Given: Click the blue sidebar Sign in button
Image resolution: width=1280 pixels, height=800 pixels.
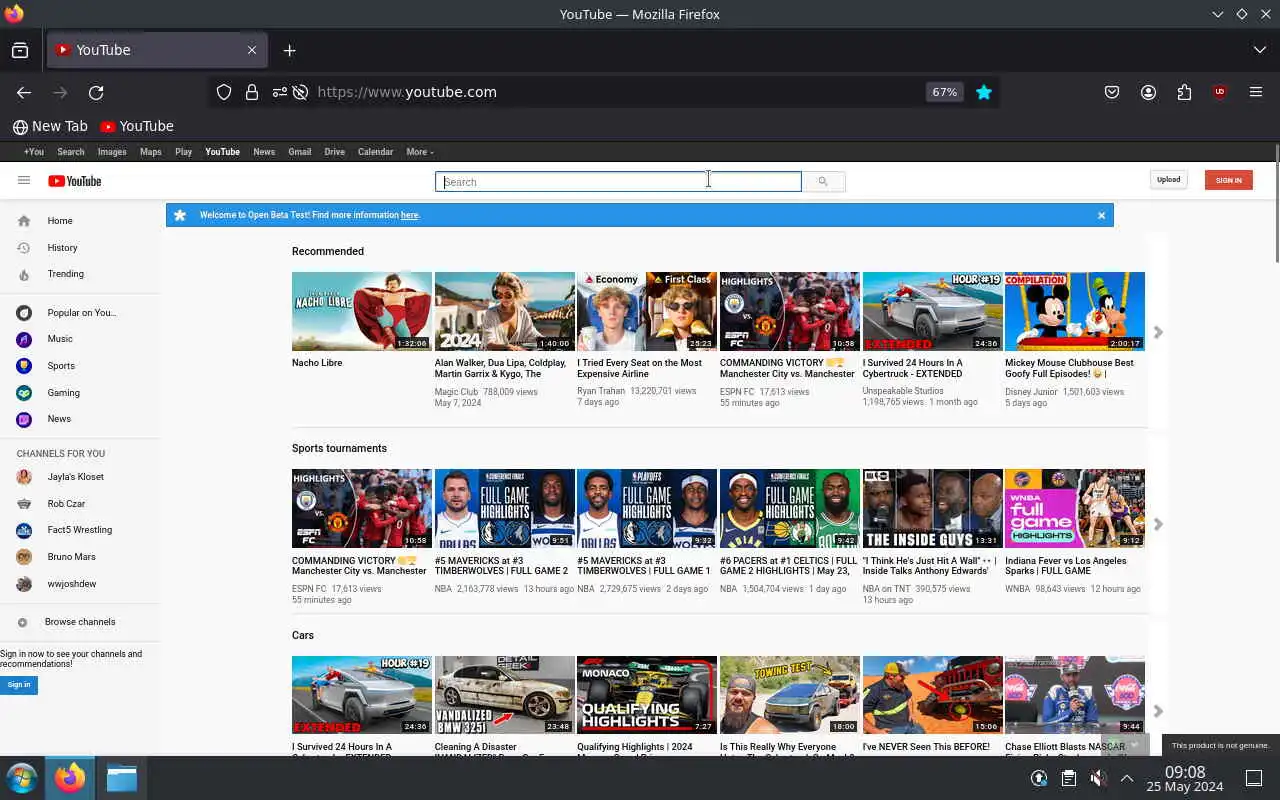Looking at the screenshot, I should pyautogui.click(x=19, y=685).
